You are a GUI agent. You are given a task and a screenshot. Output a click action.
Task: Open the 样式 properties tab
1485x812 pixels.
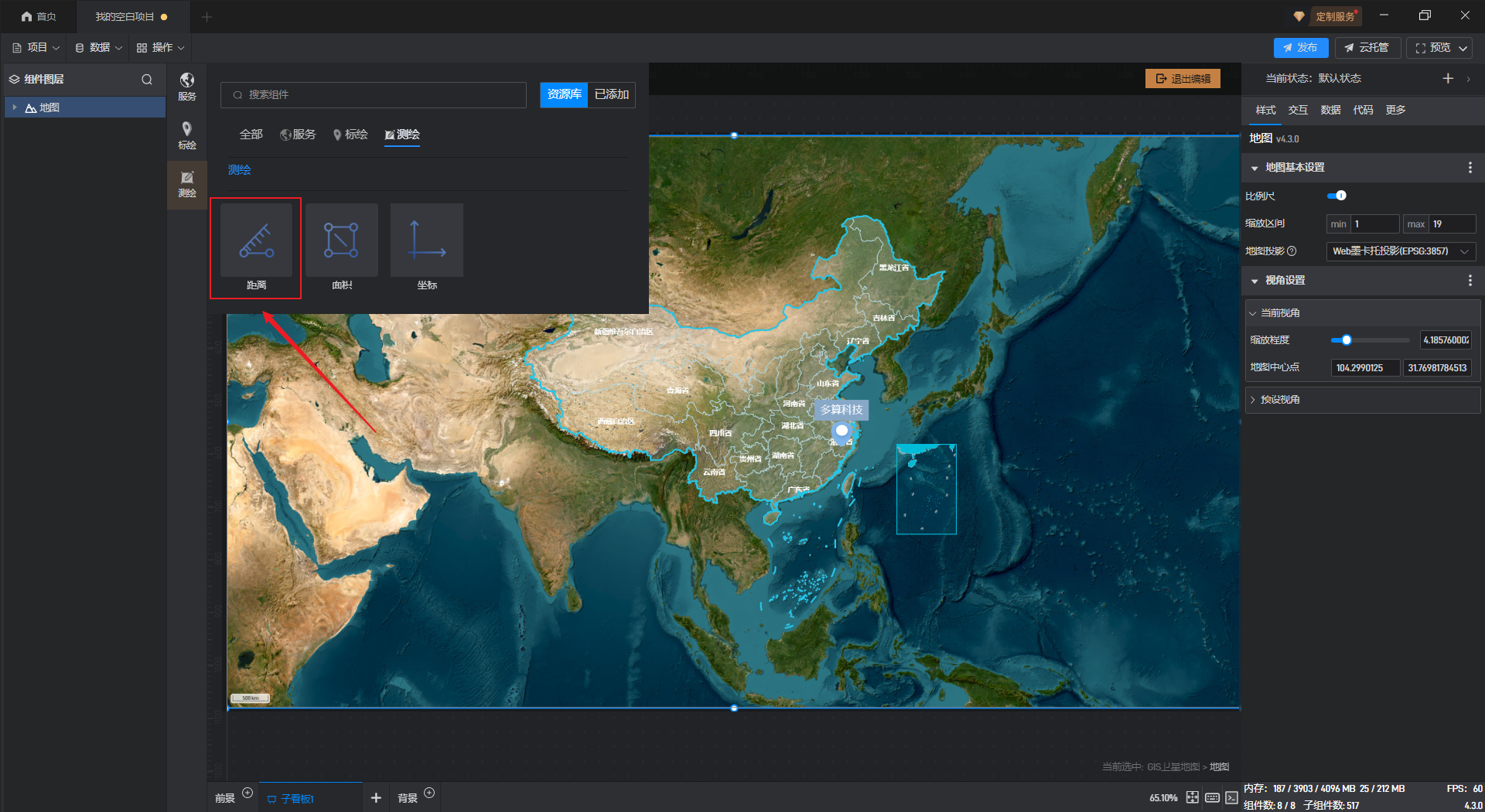pyautogui.click(x=1265, y=110)
